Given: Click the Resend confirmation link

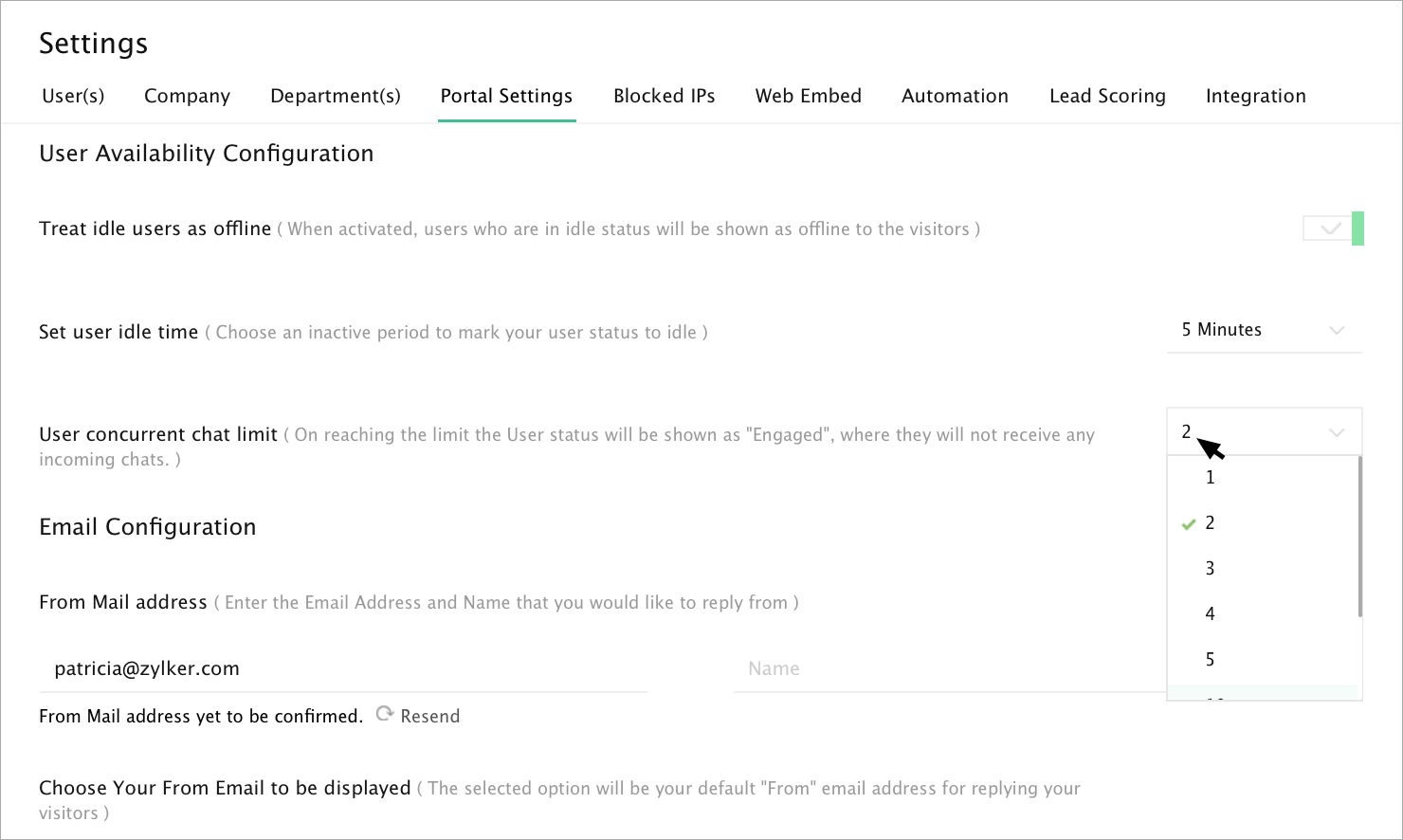Looking at the screenshot, I should click(x=429, y=717).
